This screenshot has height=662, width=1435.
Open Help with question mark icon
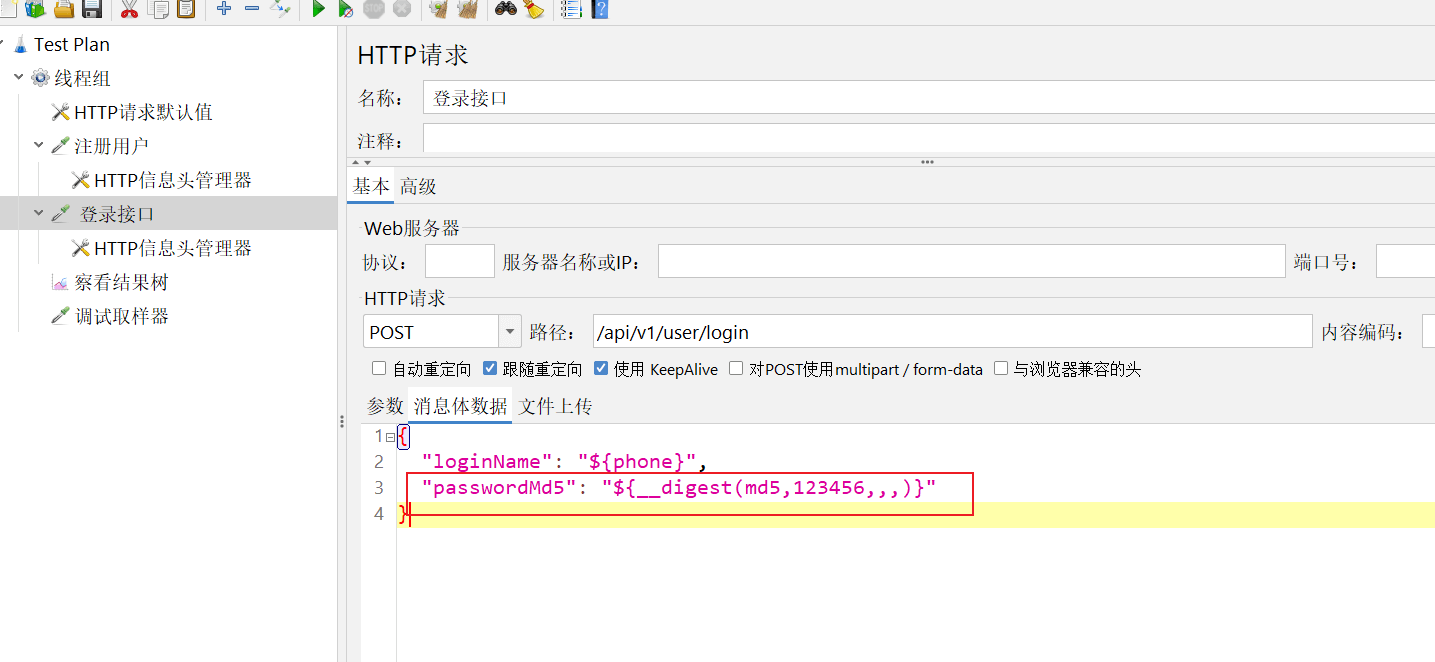click(x=600, y=9)
